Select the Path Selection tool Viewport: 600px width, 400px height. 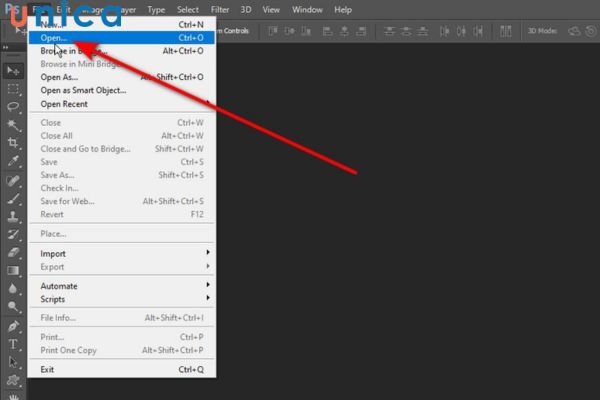13,362
